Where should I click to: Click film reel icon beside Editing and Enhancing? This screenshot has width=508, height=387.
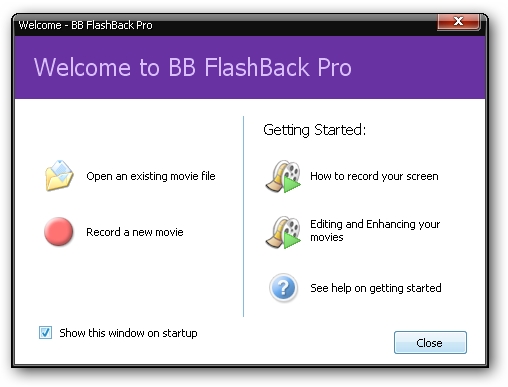[x=283, y=232]
